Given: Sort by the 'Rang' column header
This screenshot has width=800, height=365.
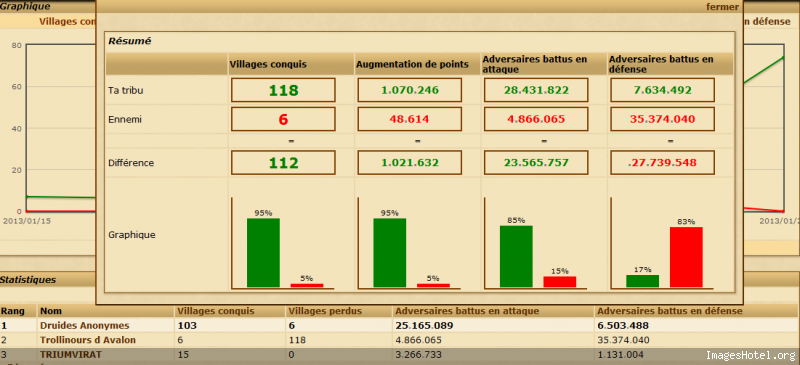Looking at the screenshot, I should point(10,311).
